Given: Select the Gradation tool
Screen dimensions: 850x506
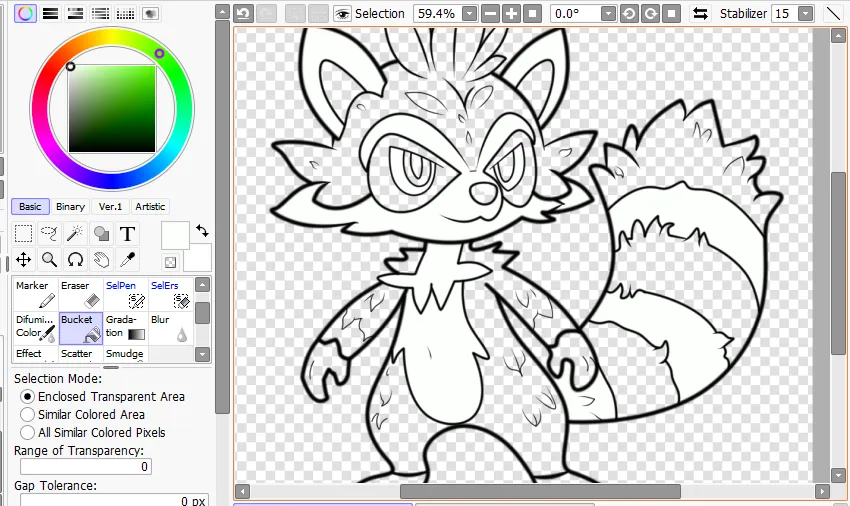Looking at the screenshot, I should tap(125, 328).
